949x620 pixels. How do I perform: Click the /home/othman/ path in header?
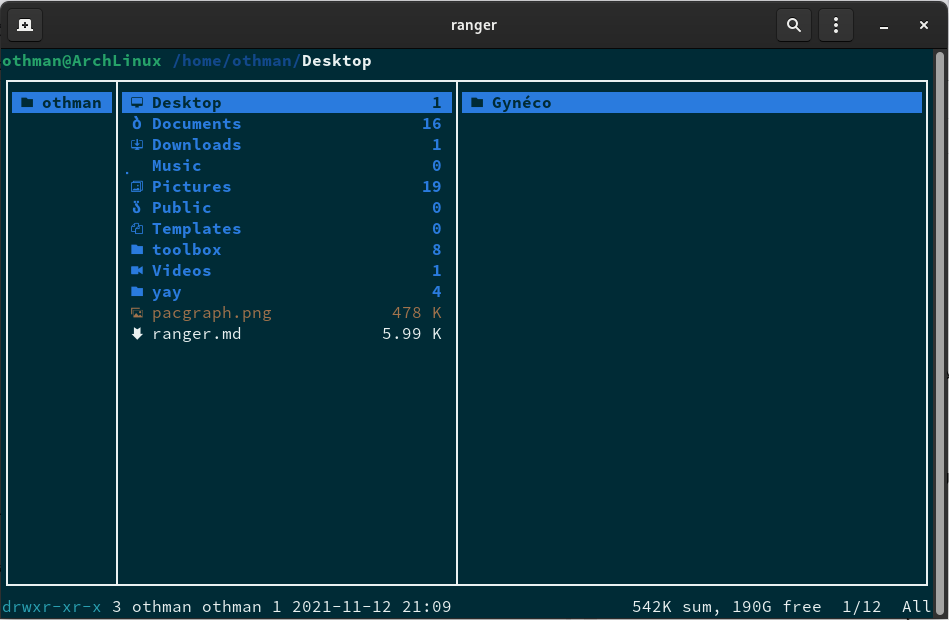coord(236,61)
